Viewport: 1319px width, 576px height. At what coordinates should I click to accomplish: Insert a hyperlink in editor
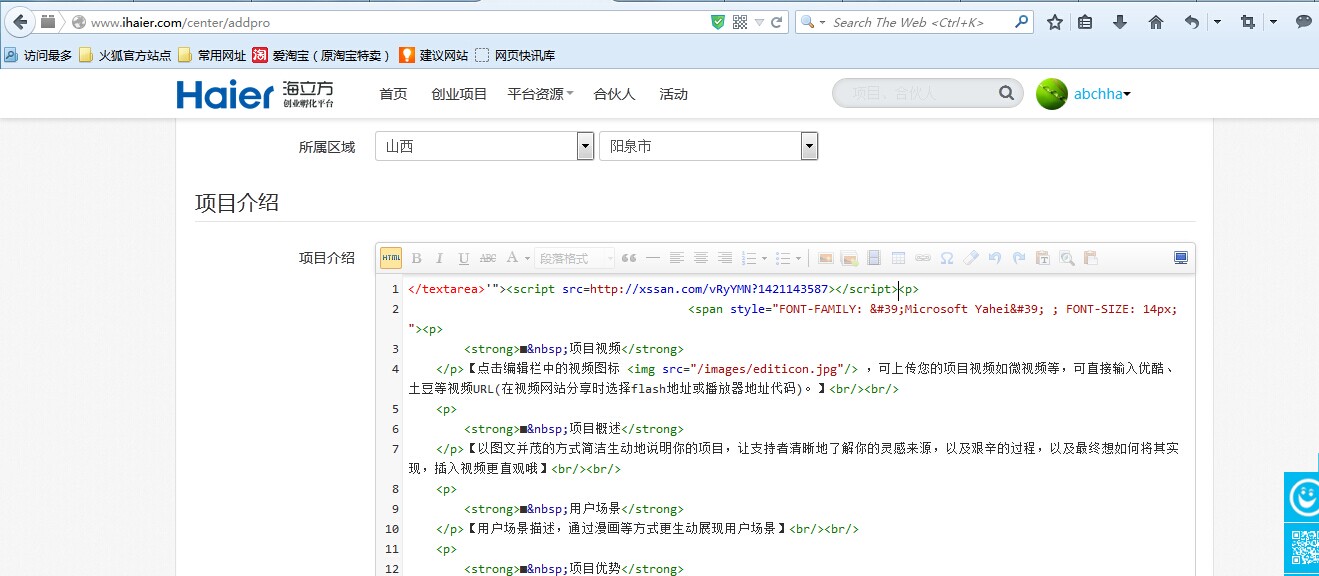point(922,258)
